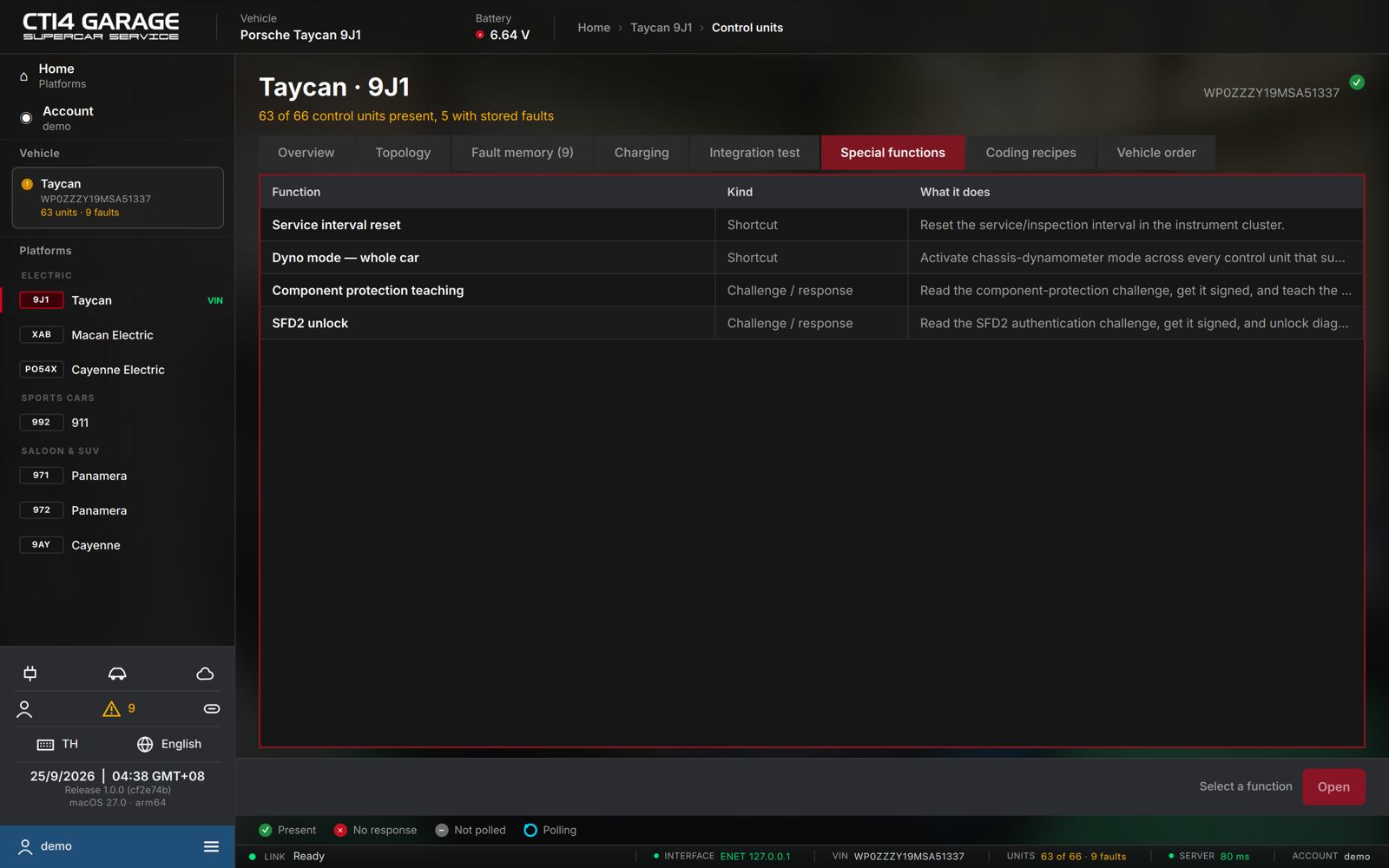Click the grey Not polled legend icon
The width and height of the screenshot is (1389, 868).
pyautogui.click(x=442, y=831)
